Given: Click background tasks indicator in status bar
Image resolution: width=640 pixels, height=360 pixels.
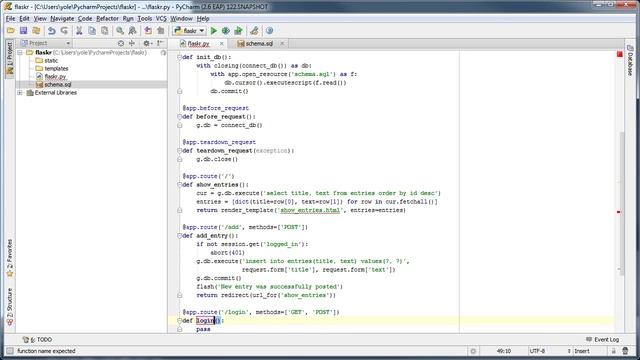Looking at the screenshot, I should (x=473, y=351).
